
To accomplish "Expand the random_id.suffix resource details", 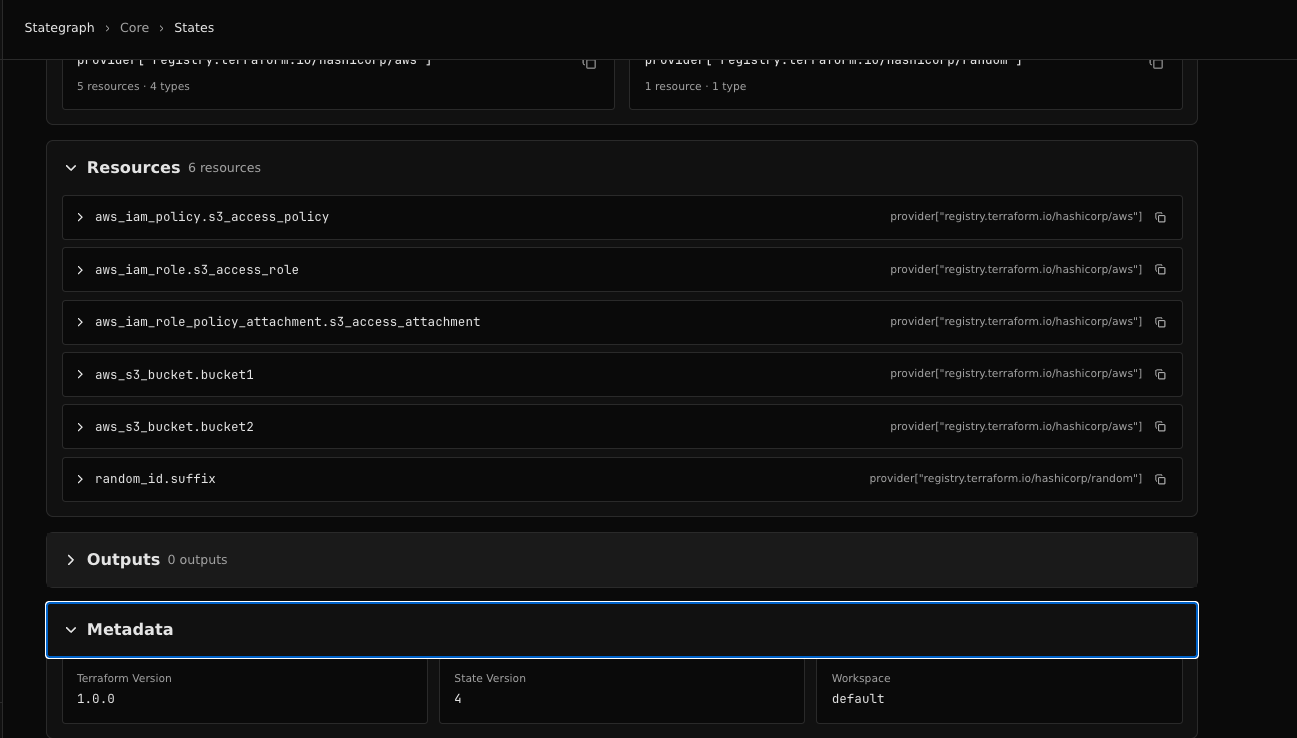I will tap(80, 479).
